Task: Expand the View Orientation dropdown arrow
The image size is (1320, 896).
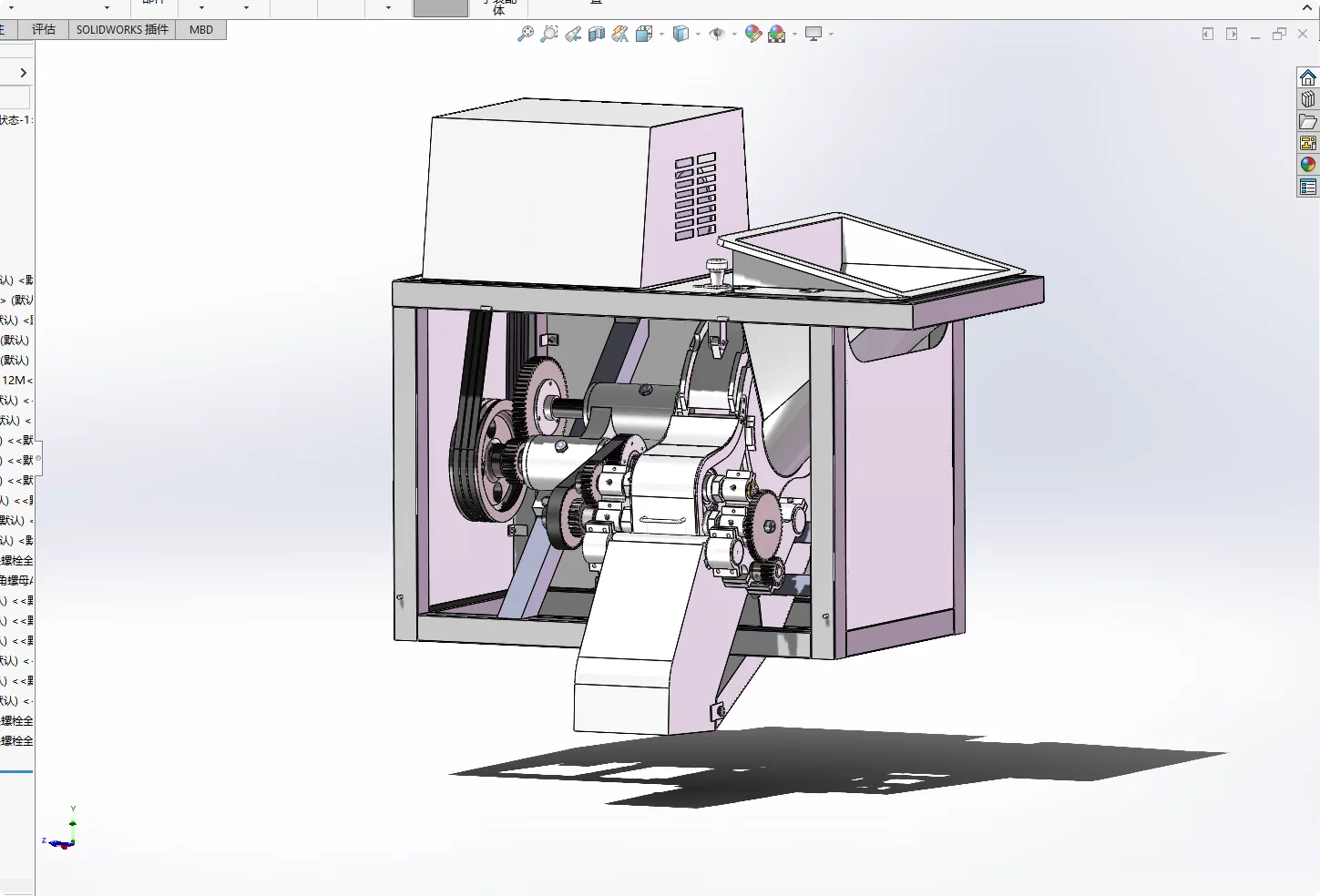Action: [x=661, y=34]
